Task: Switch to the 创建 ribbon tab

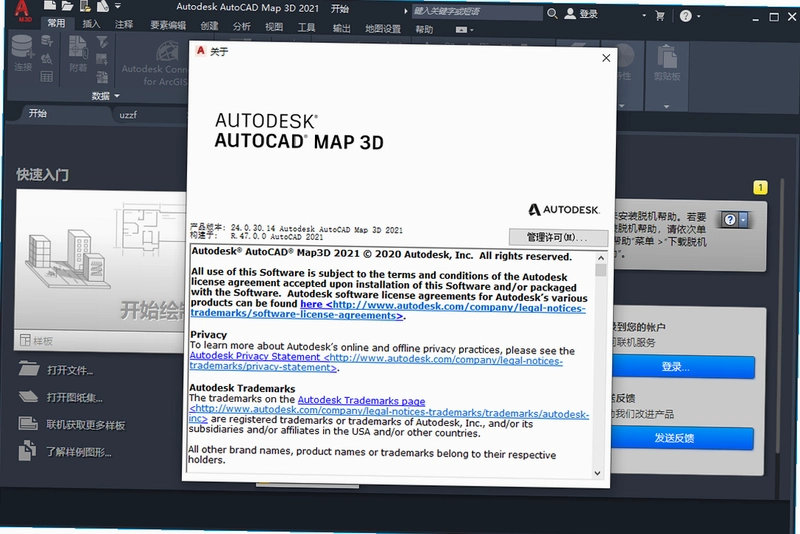Action: coord(209,26)
